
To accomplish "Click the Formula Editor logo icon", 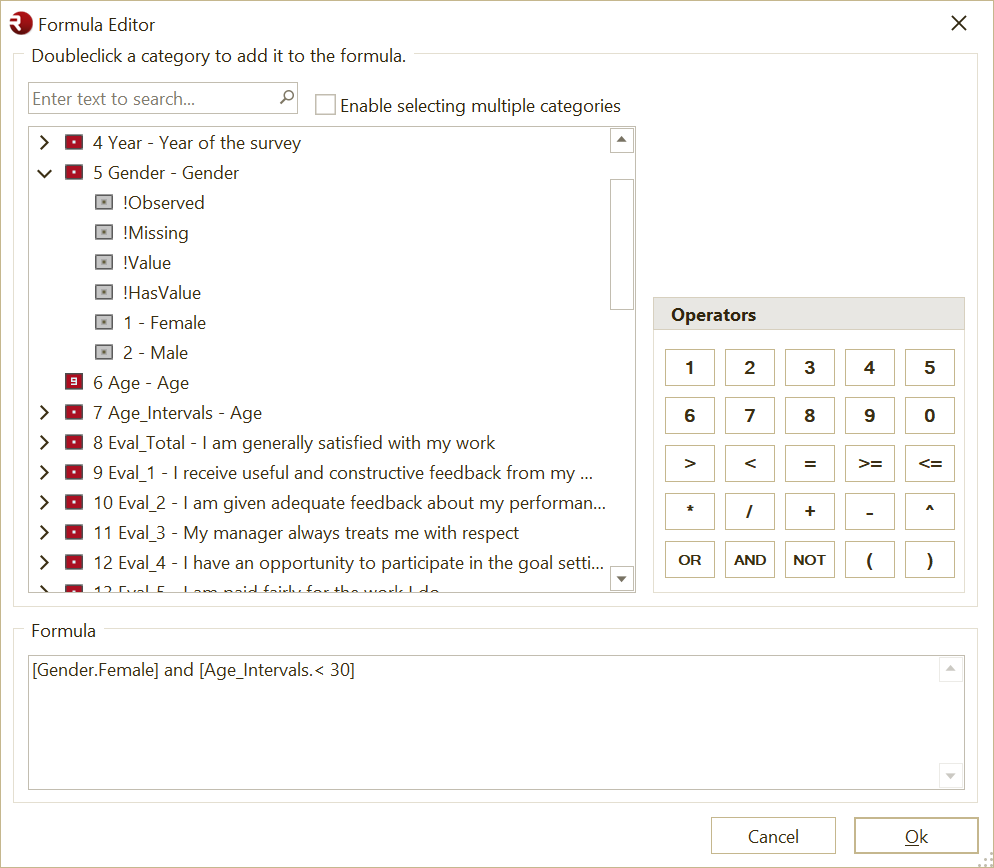I will click(x=20, y=23).
